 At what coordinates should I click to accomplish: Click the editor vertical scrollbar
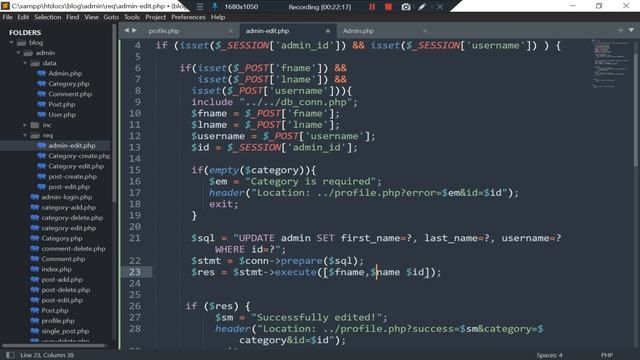point(636,110)
